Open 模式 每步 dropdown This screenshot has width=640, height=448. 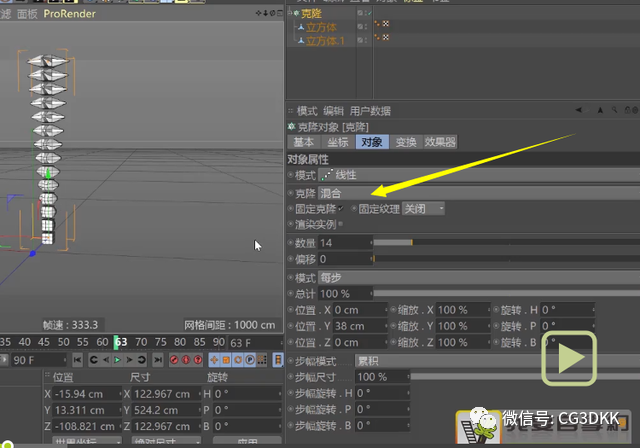(478, 278)
